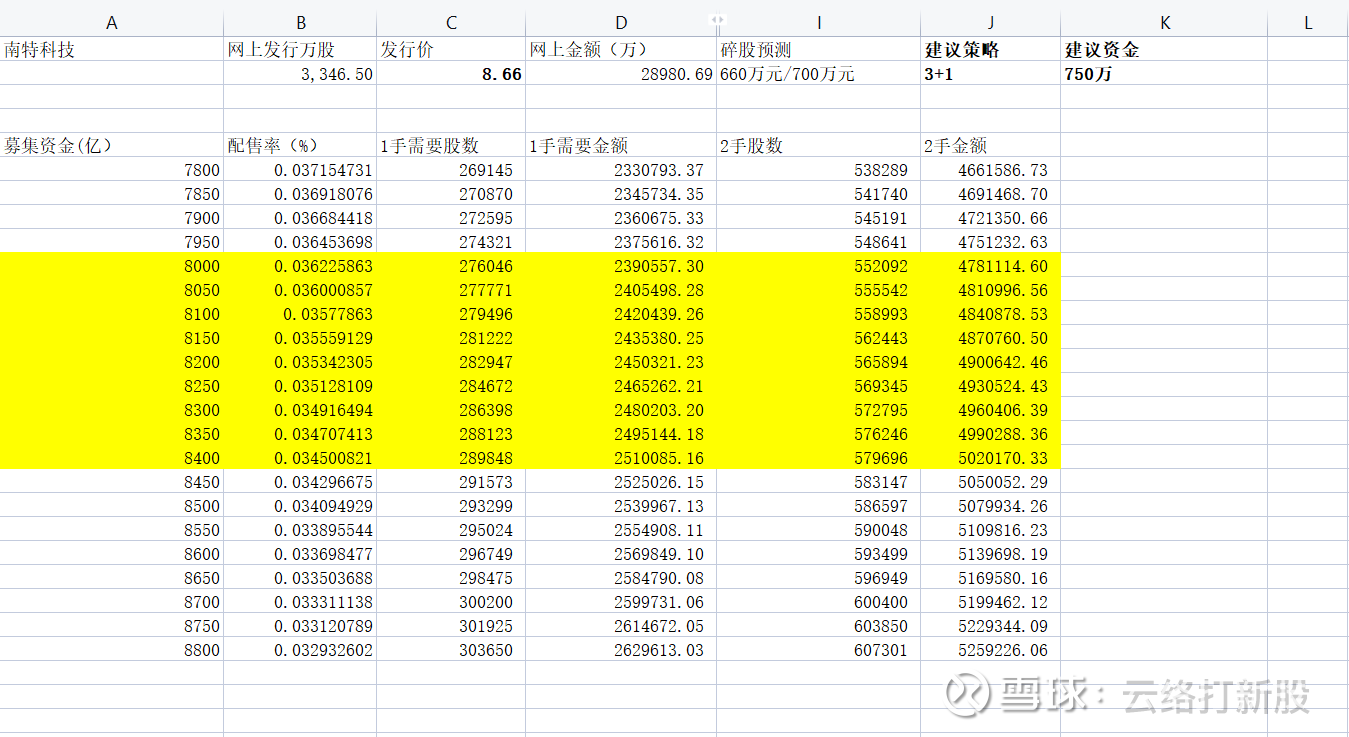The width and height of the screenshot is (1349, 737).
Task: Click the 1手需要股数 label cell
Action: coord(452,145)
